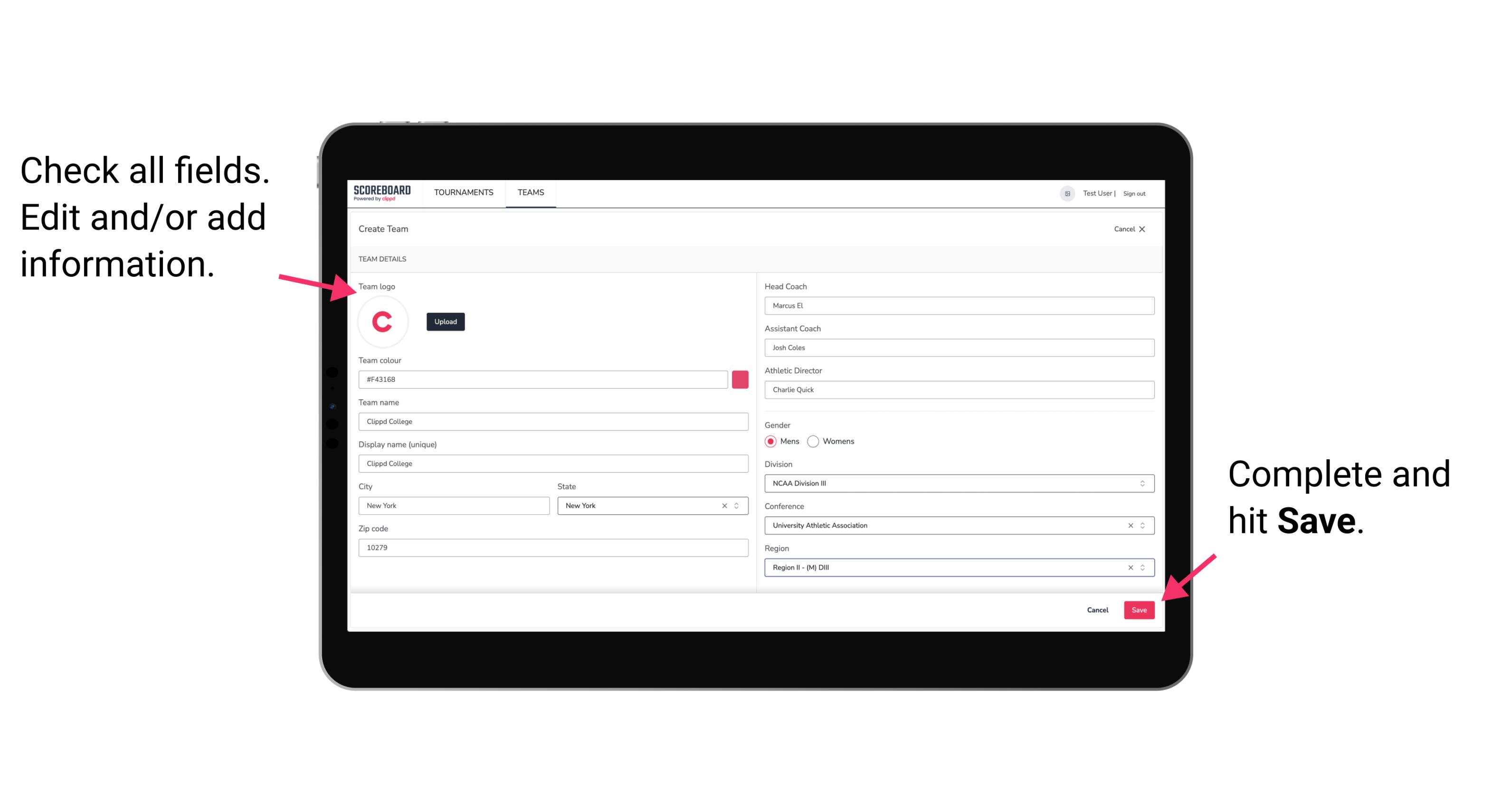This screenshot has width=1510, height=812.
Task: Click the Cancel button to discard changes
Action: tap(1098, 608)
